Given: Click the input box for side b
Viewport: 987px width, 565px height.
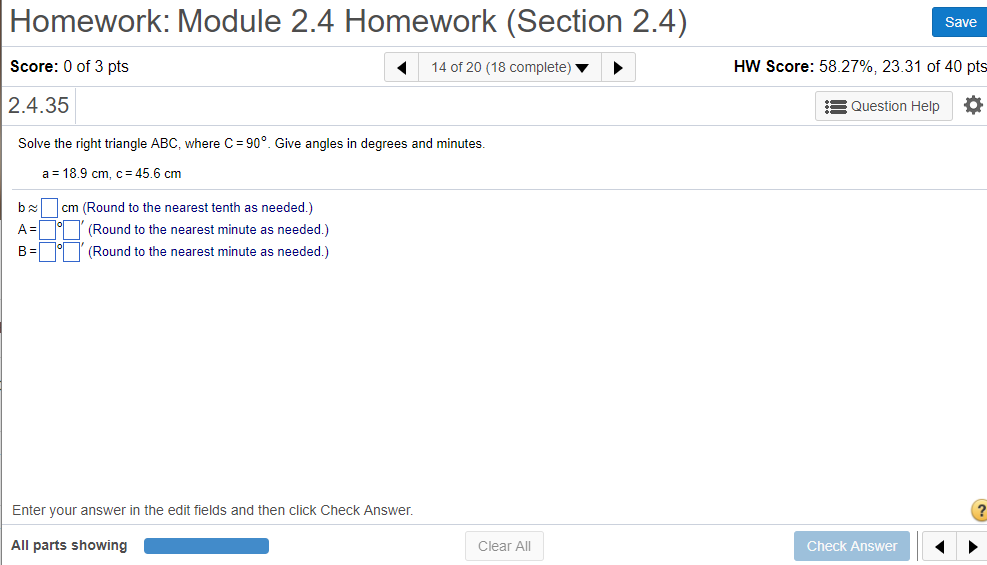Looking at the screenshot, I should pyautogui.click(x=50, y=208).
